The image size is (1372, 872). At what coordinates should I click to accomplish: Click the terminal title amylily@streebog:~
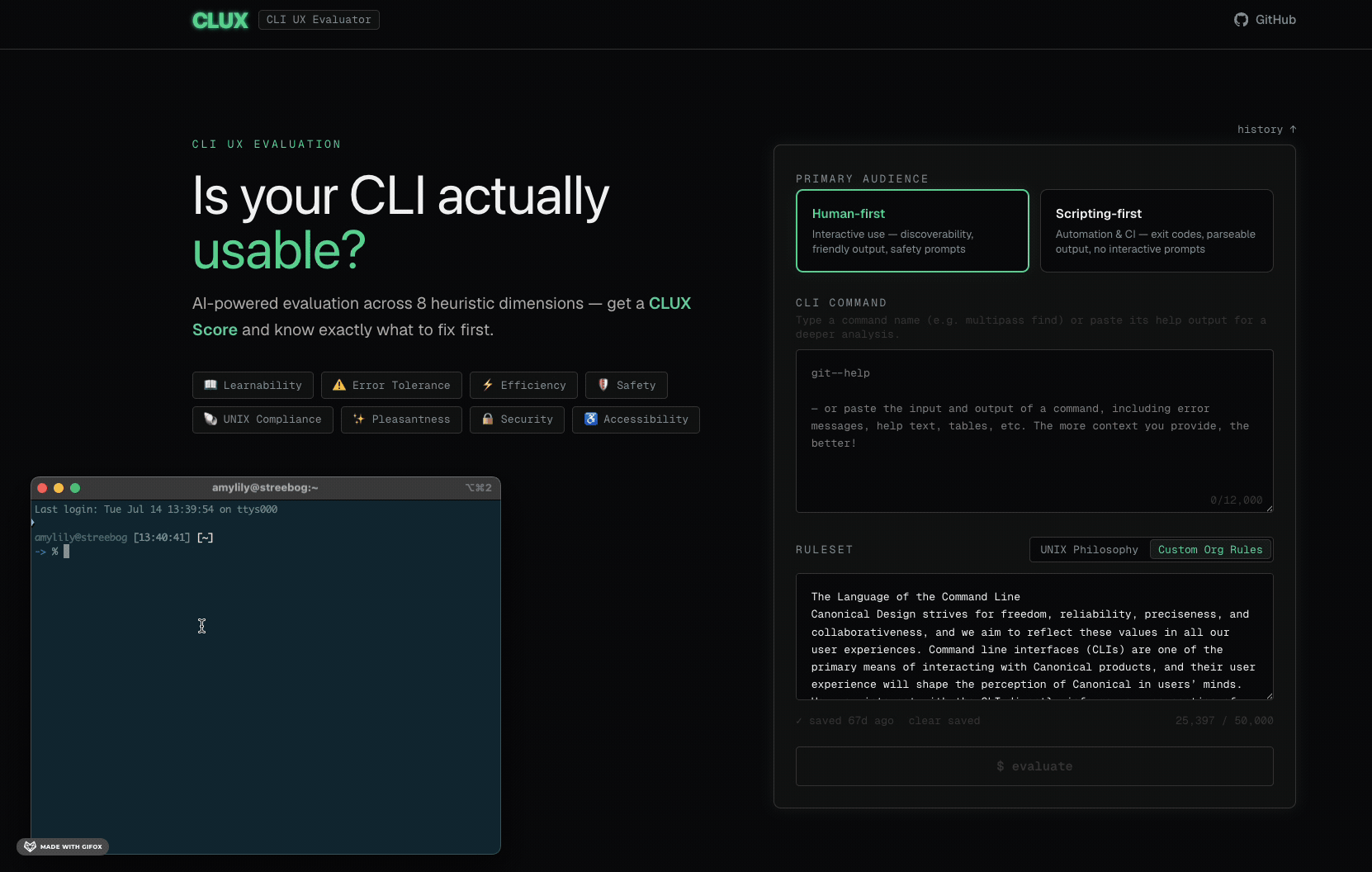[x=265, y=488]
